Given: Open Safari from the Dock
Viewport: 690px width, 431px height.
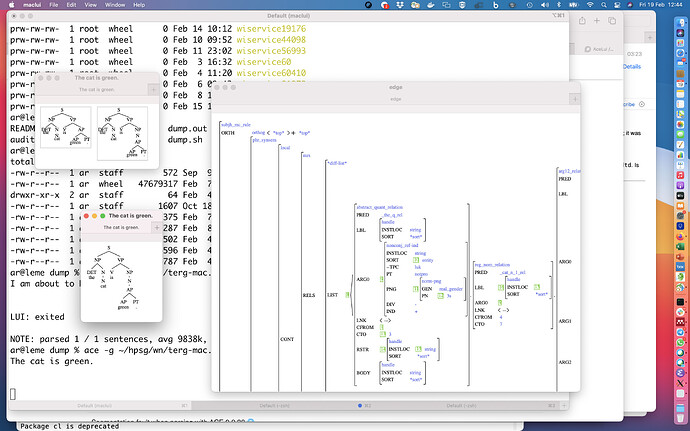Looking at the screenshot, I should click(x=680, y=53).
